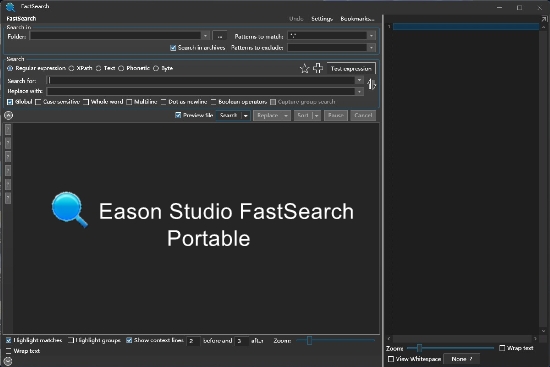
Task: Click the round chevron button below Wrap text
Action: (8, 361)
